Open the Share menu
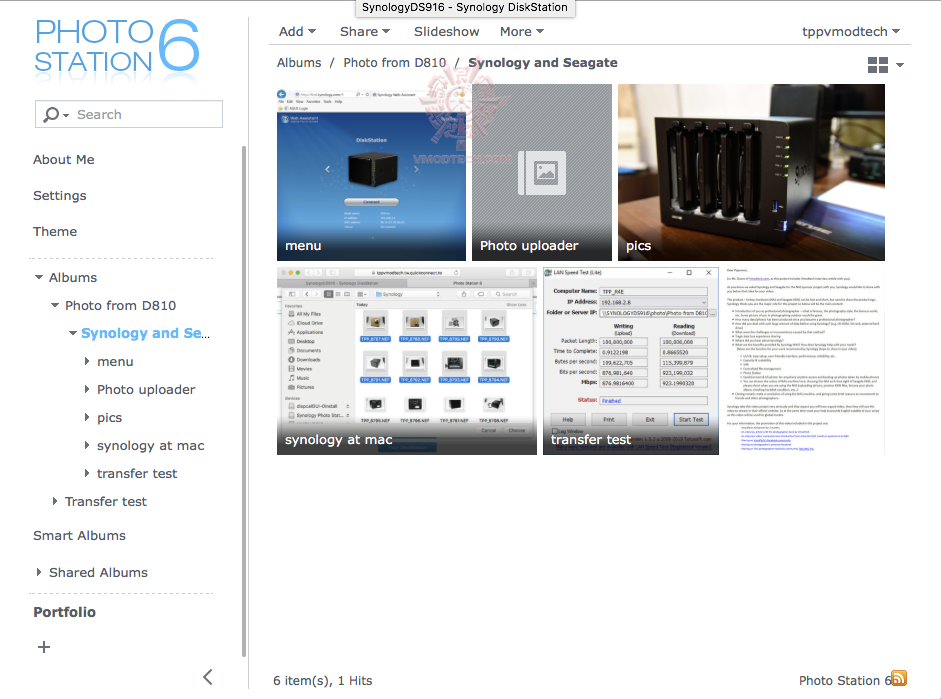The height and width of the screenshot is (699, 941). click(365, 31)
